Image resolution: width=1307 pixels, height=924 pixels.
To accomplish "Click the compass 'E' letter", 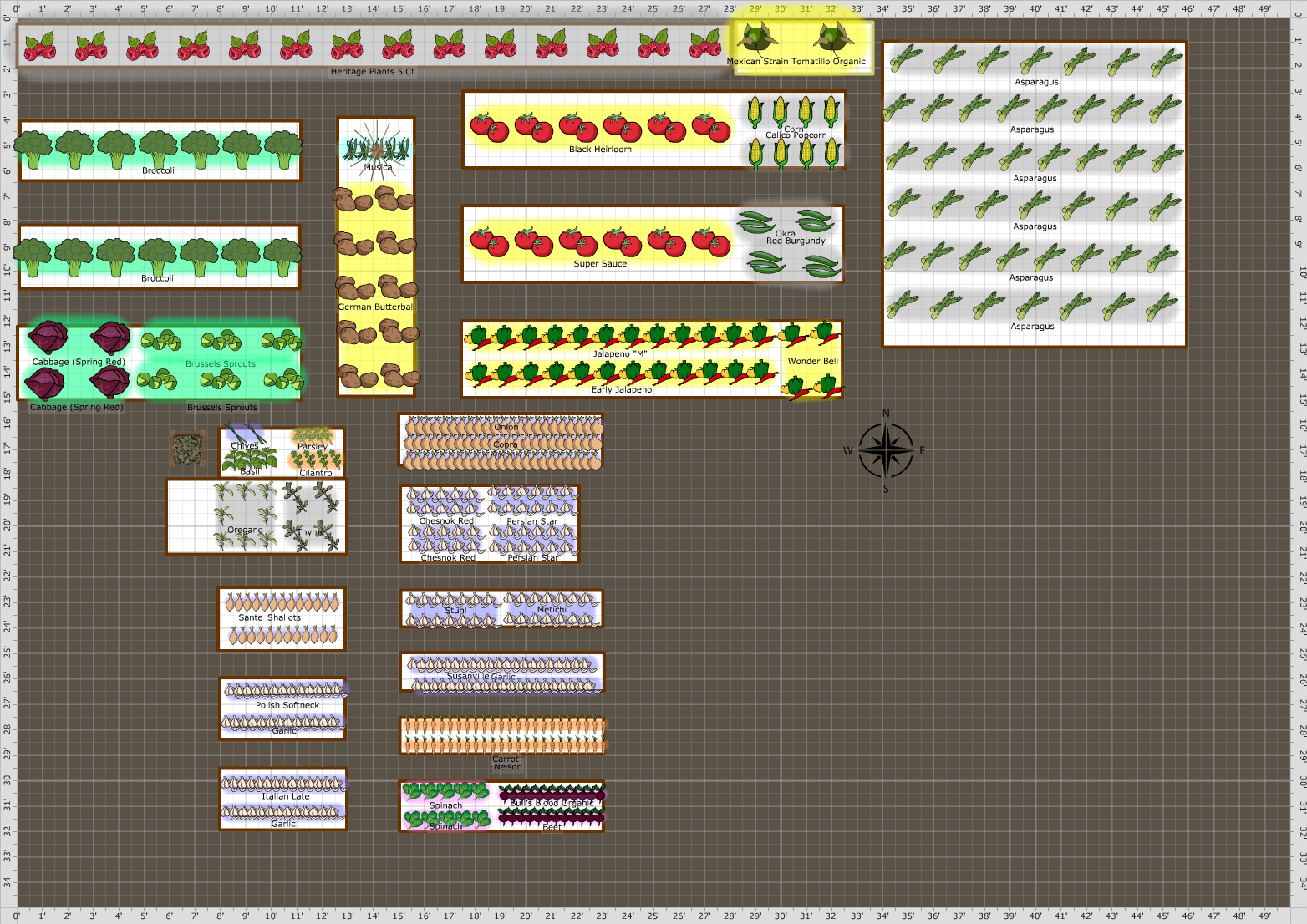I will (x=923, y=451).
